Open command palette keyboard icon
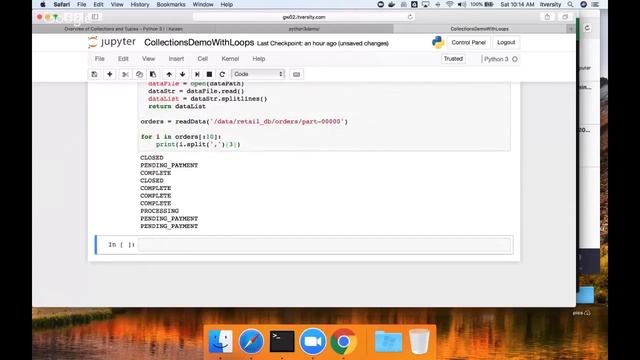Image resolution: width=640 pixels, height=360 pixels. click(x=296, y=74)
